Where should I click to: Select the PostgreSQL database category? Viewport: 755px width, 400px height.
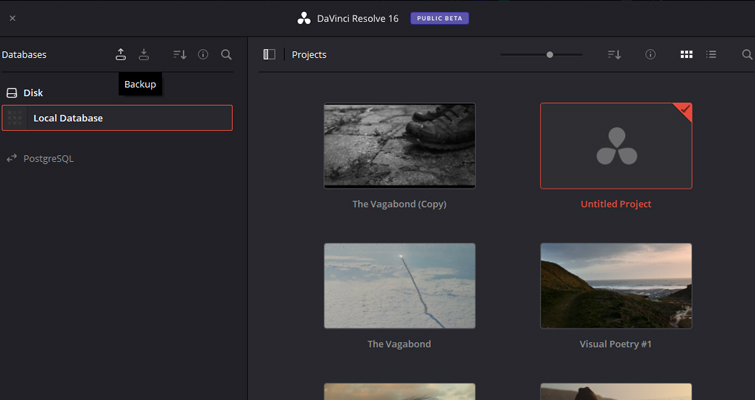(48, 158)
